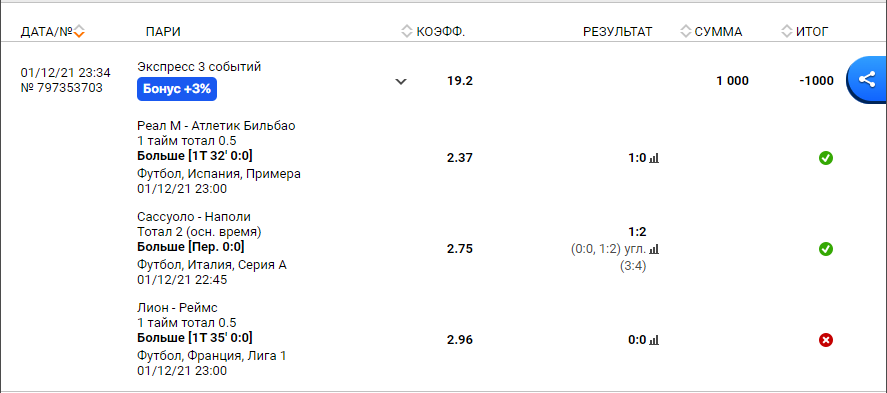Click the РЕЗУЛЬТАТ column header
This screenshot has height=393, width=887.
pyautogui.click(x=618, y=32)
